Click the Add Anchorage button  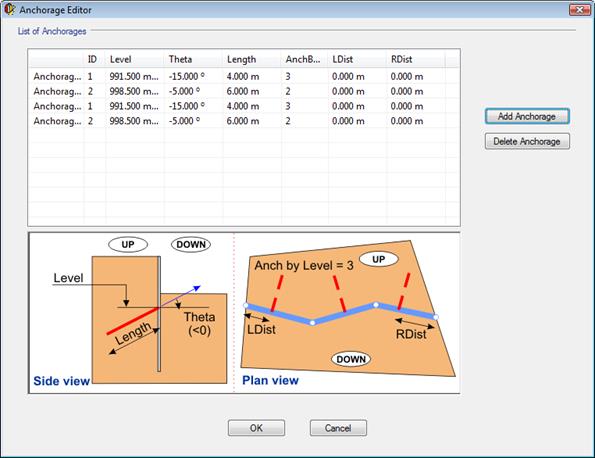(x=527, y=116)
